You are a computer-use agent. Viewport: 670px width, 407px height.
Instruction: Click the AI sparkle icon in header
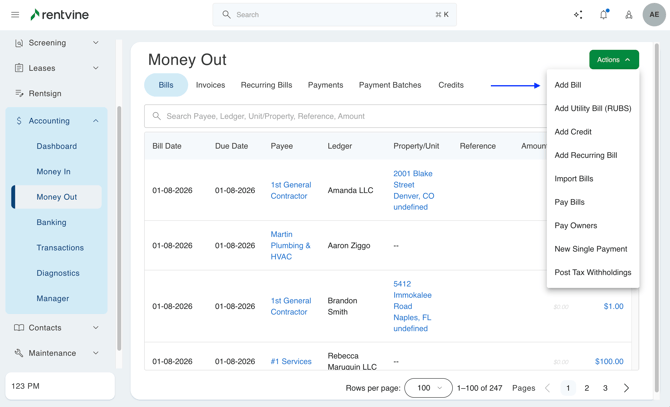click(578, 15)
